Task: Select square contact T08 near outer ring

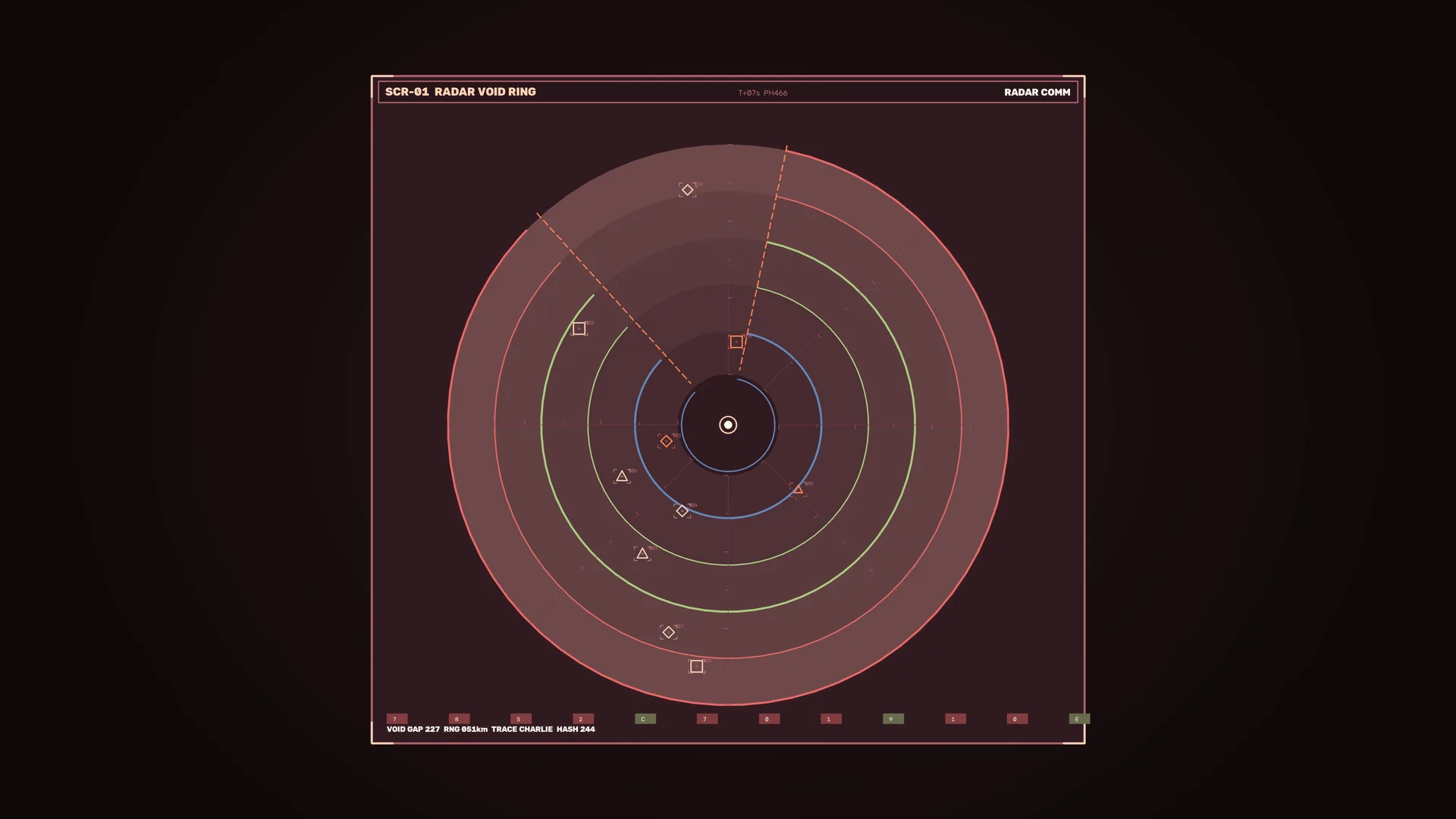Action: (x=697, y=667)
